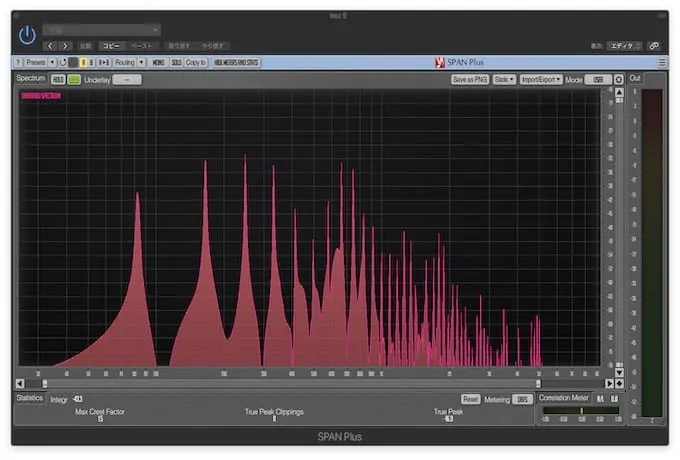Click the A to B copy button

[104, 62]
